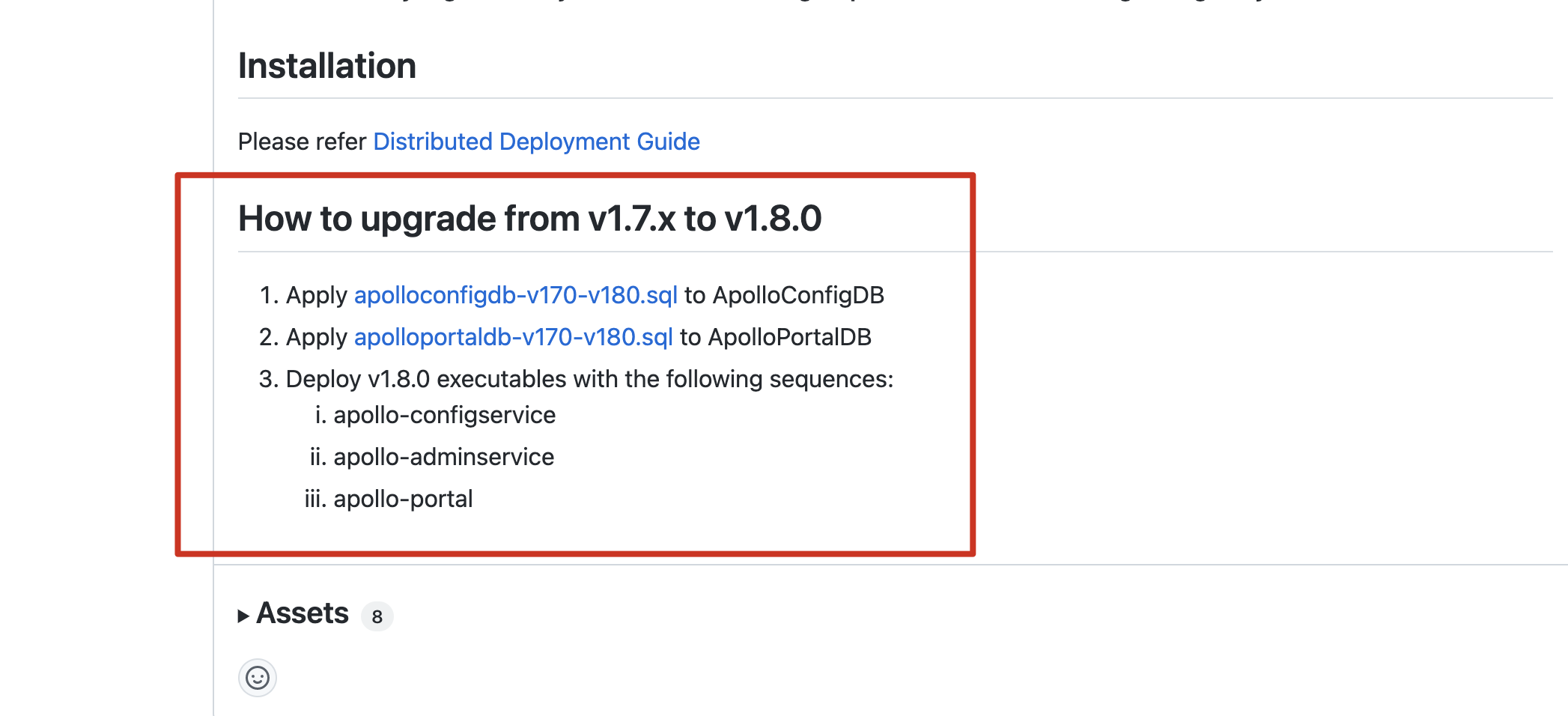
Task: Click the Assets count badge showing 8
Action: coord(377,616)
